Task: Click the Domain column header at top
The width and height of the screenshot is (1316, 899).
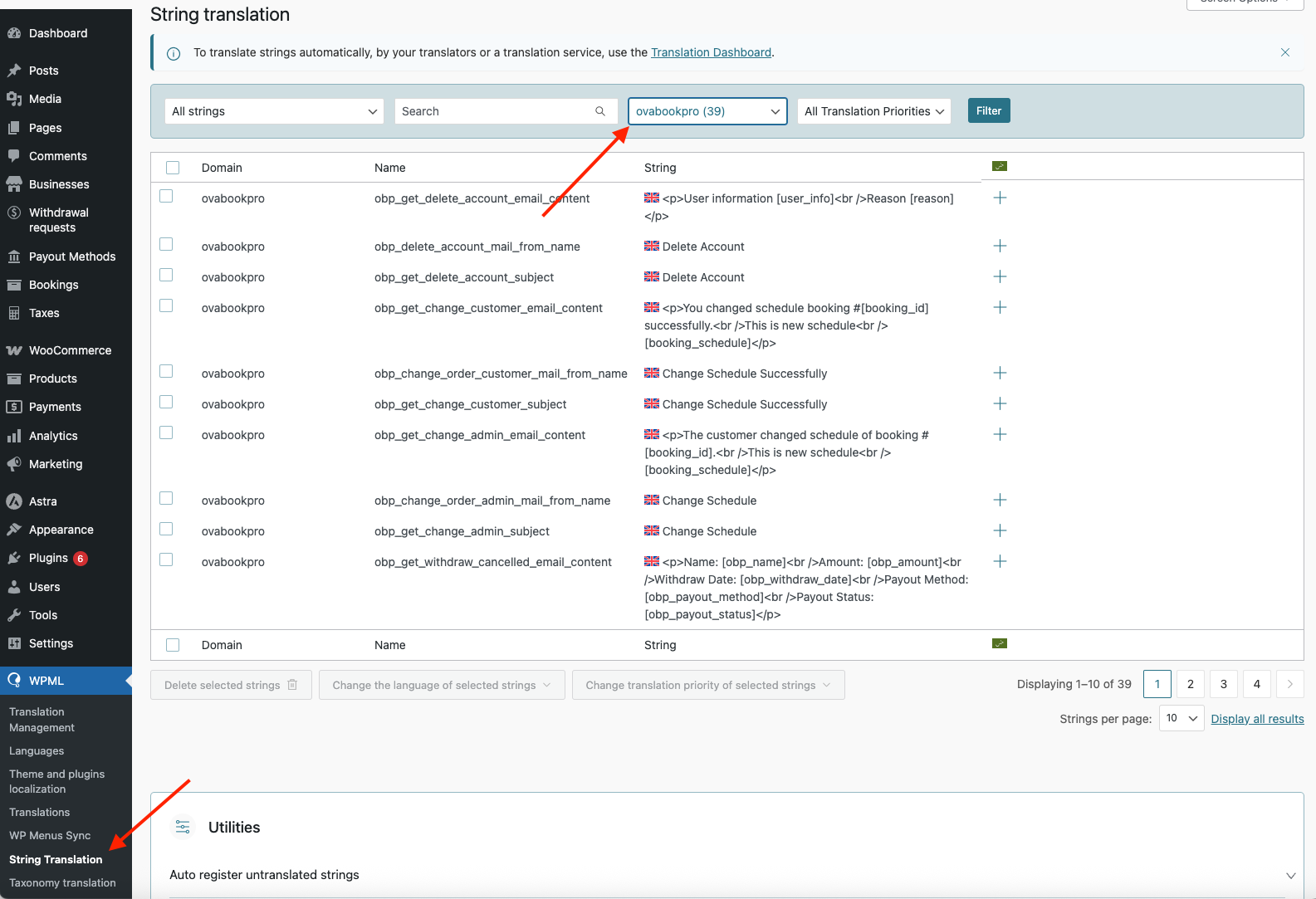Action: (x=222, y=168)
